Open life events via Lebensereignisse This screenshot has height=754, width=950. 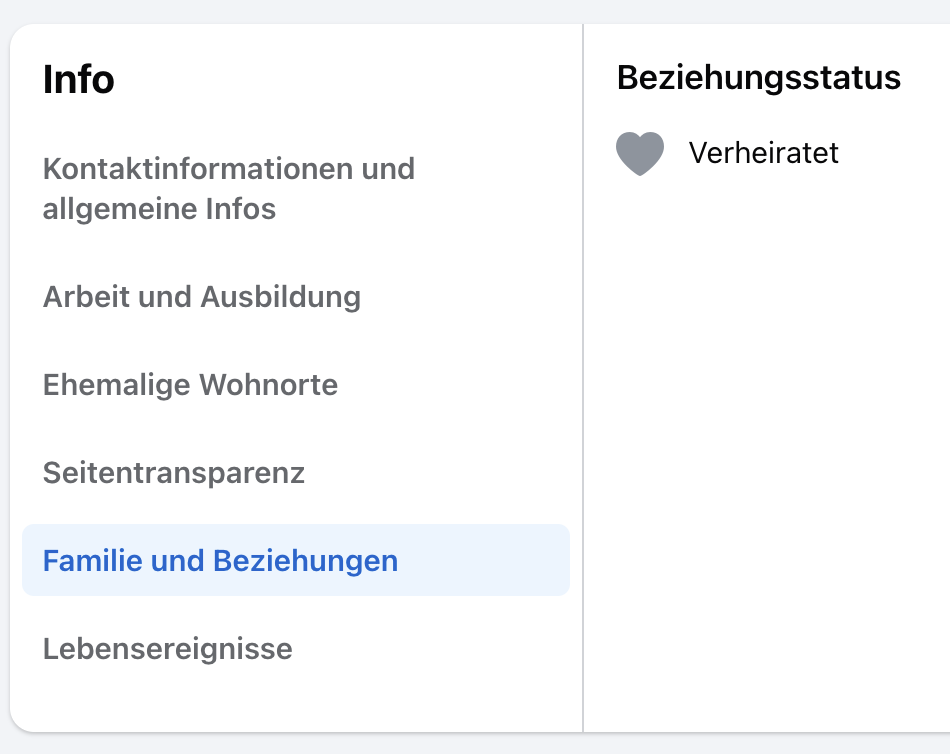[167, 649]
